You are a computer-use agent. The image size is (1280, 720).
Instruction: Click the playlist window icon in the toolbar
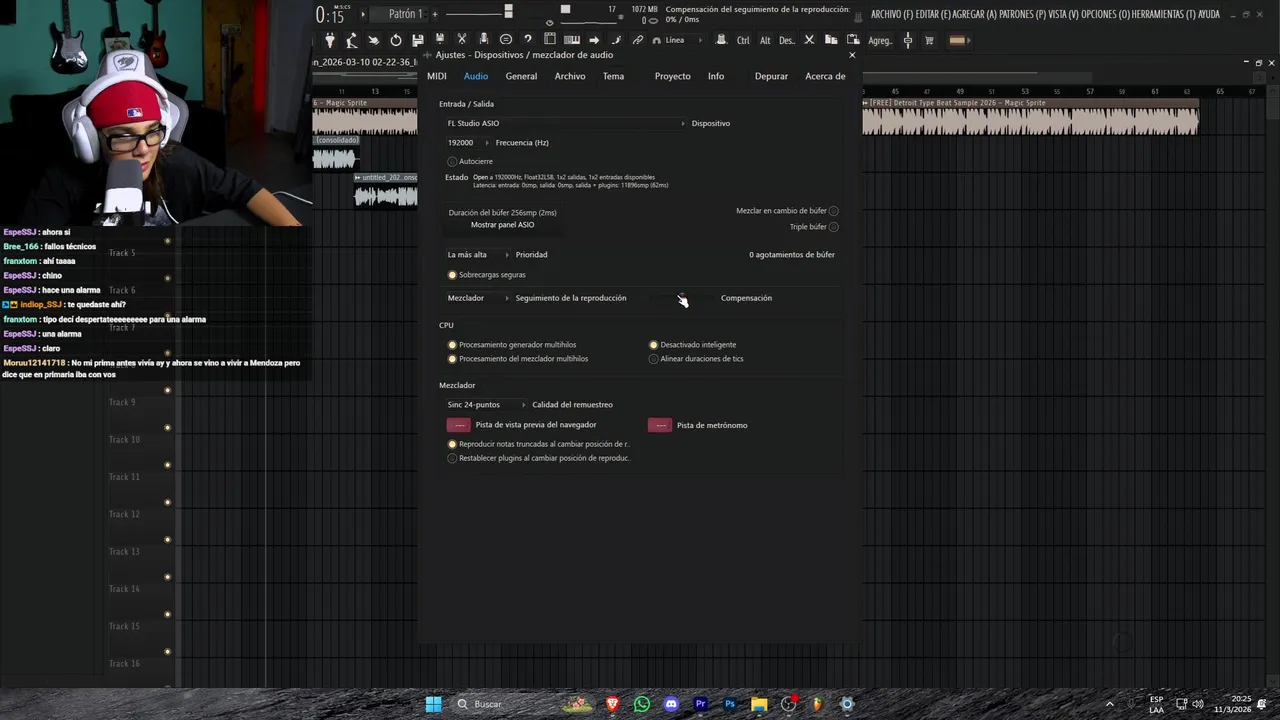[550, 40]
